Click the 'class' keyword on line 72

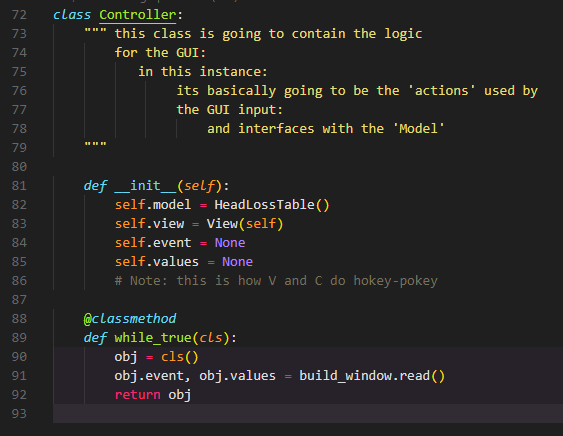(72, 15)
